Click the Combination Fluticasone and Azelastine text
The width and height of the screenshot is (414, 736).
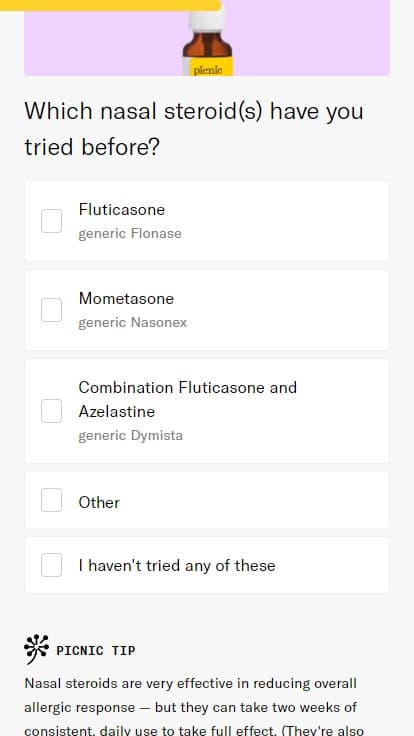[x=188, y=399]
